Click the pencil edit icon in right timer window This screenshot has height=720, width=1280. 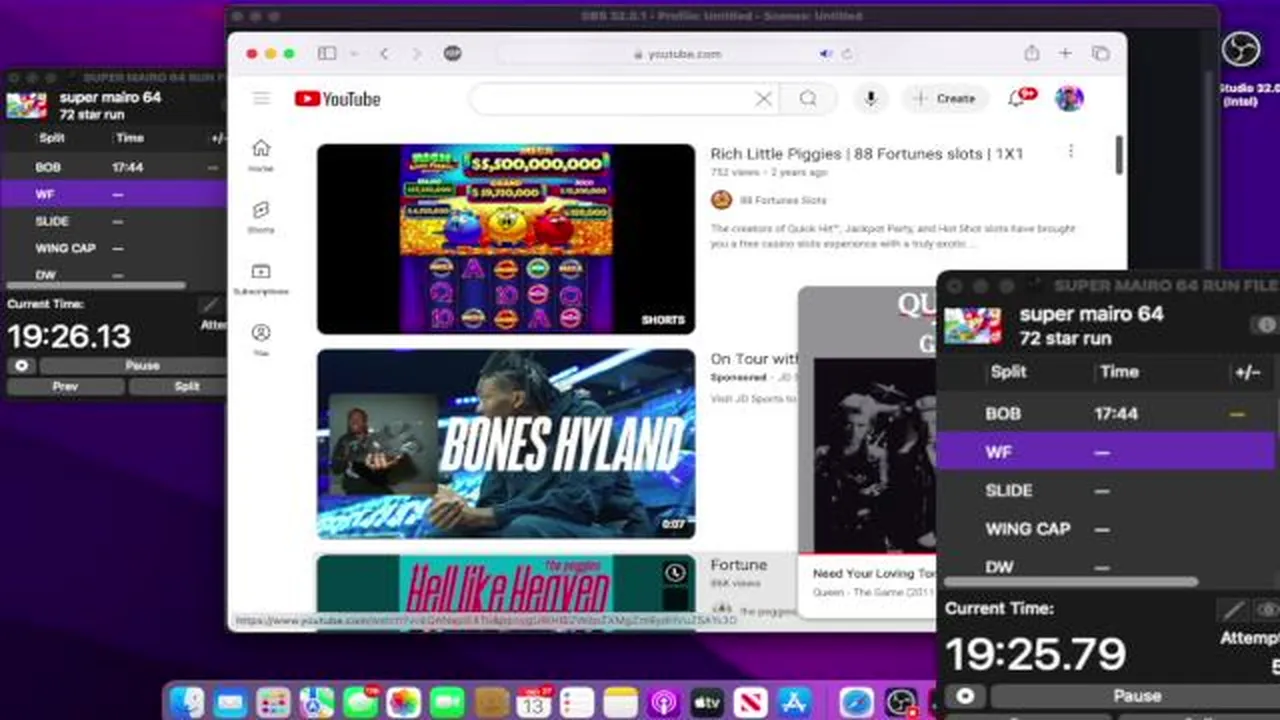tap(1233, 610)
